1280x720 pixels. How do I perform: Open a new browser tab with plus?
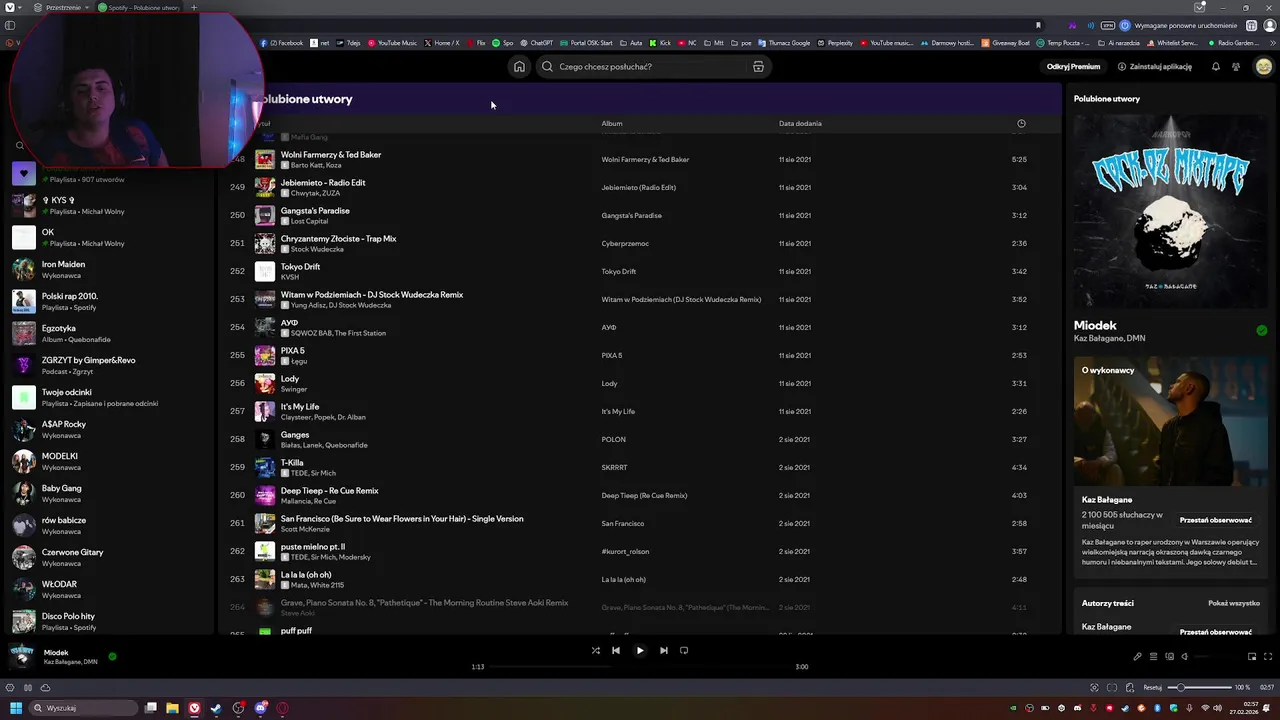tap(194, 8)
